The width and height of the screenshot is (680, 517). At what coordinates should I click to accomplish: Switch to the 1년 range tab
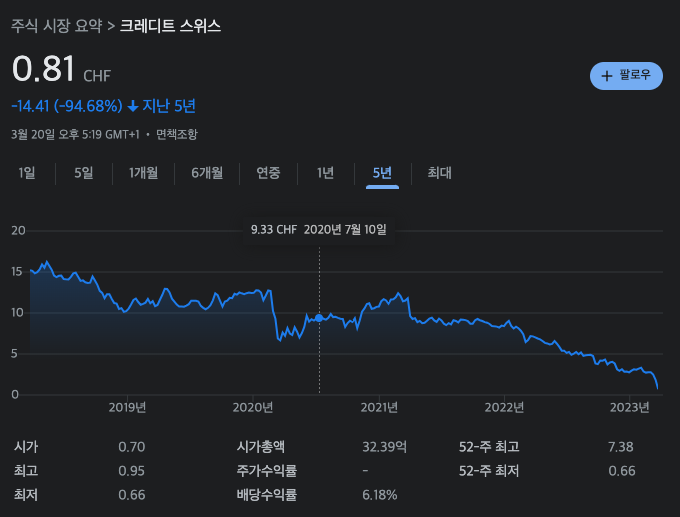326,173
